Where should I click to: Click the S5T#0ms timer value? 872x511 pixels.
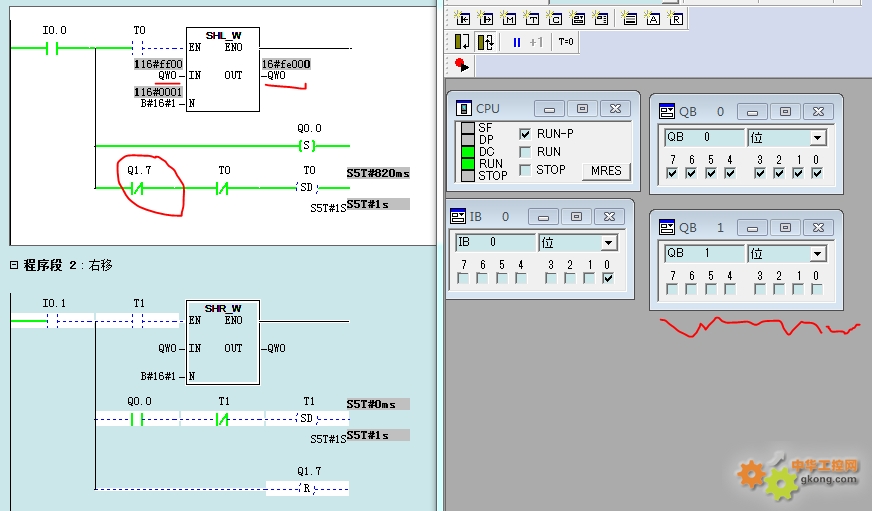click(x=378, y=404)
